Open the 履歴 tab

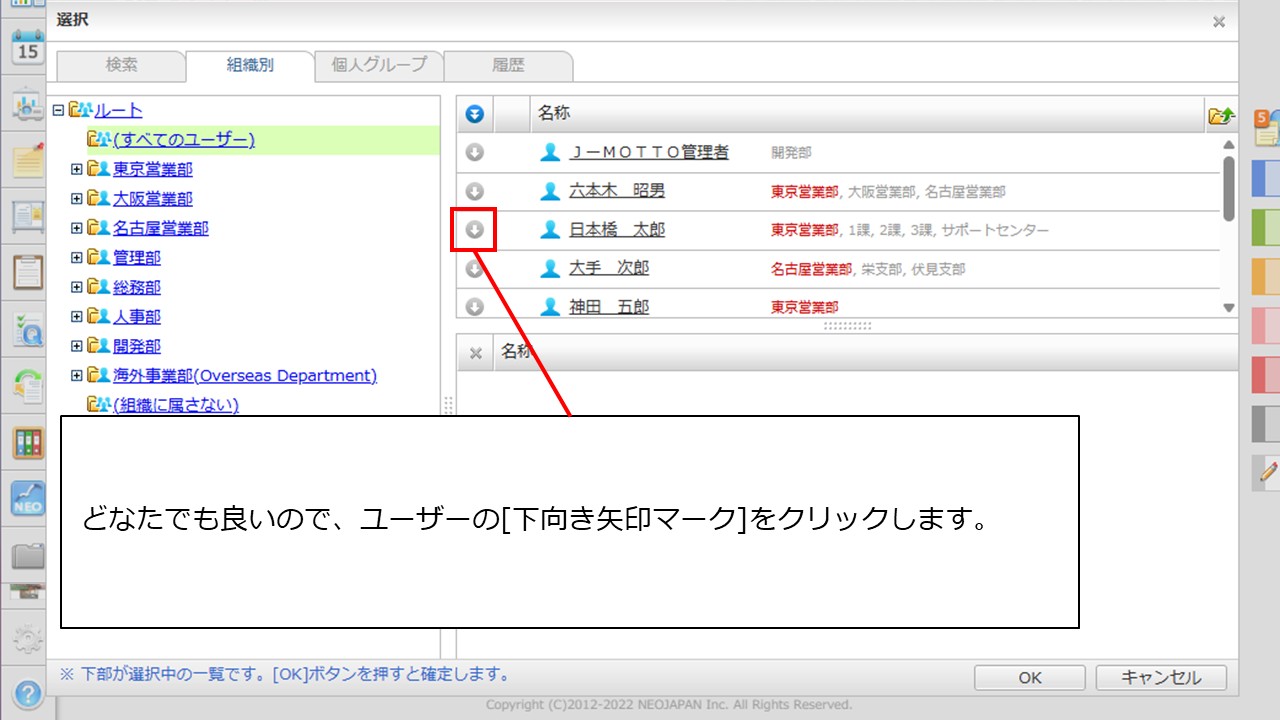pos(508,65)
